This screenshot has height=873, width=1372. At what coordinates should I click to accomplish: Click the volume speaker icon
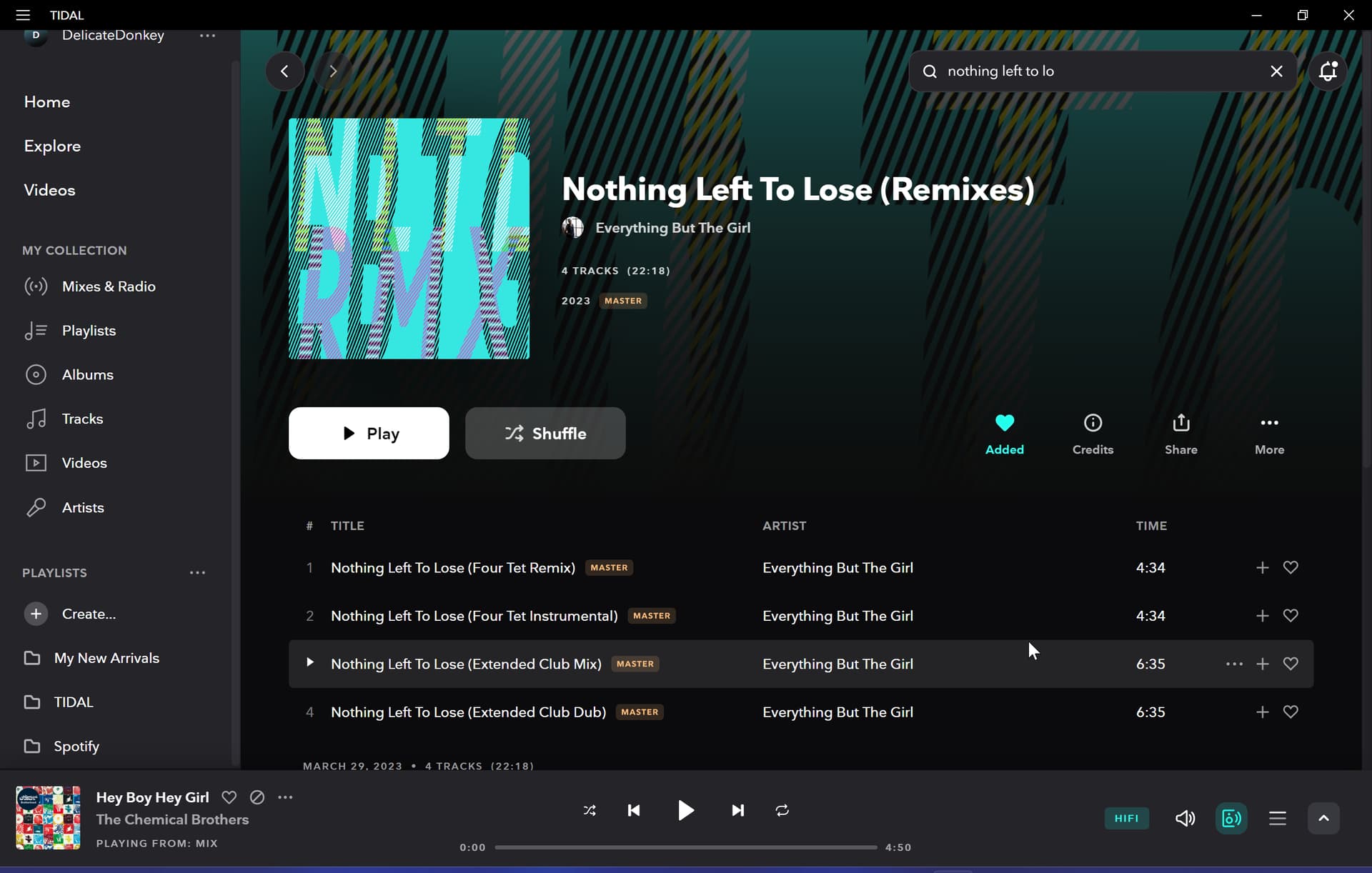[x=1185, y=818]
